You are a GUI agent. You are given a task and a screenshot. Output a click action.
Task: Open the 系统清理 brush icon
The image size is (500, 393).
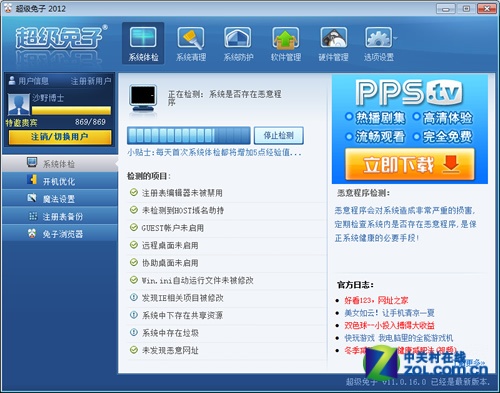[x=191, y=38]
